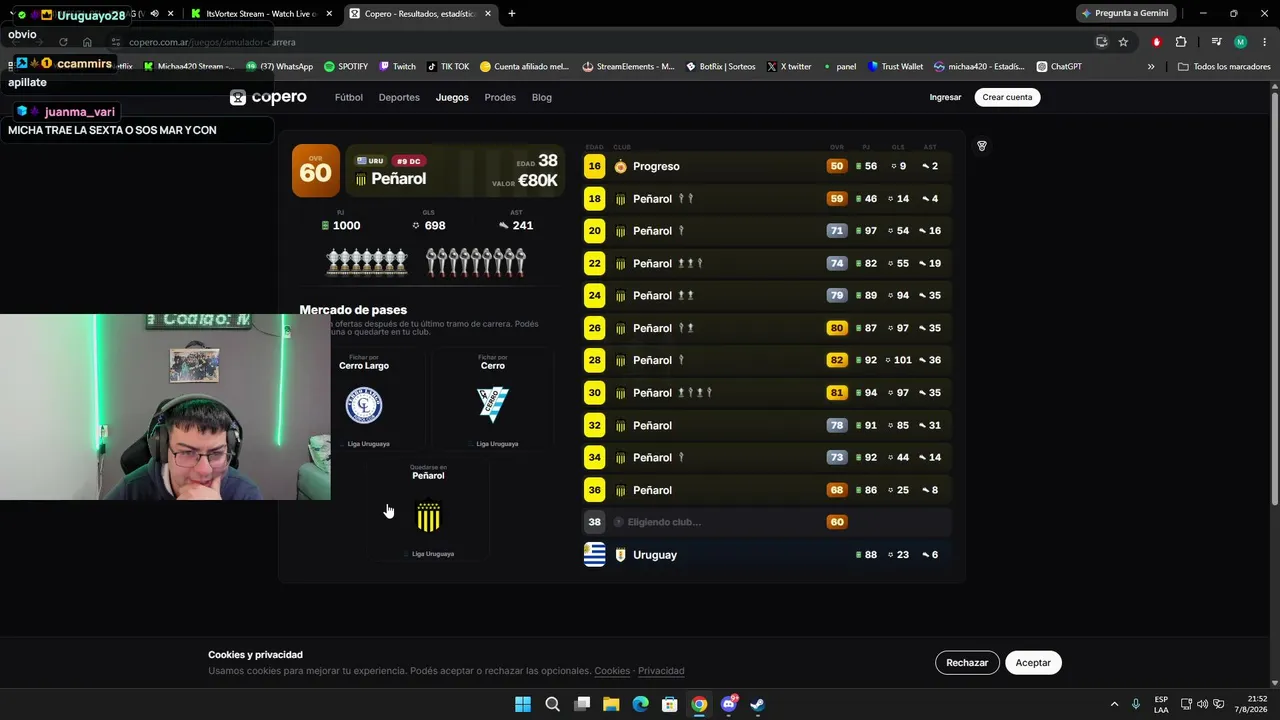Sign for Cerro Largo club offer
Image resolution: width=1280 pixels, height=720 pixels.
click(x=364, y=400)
